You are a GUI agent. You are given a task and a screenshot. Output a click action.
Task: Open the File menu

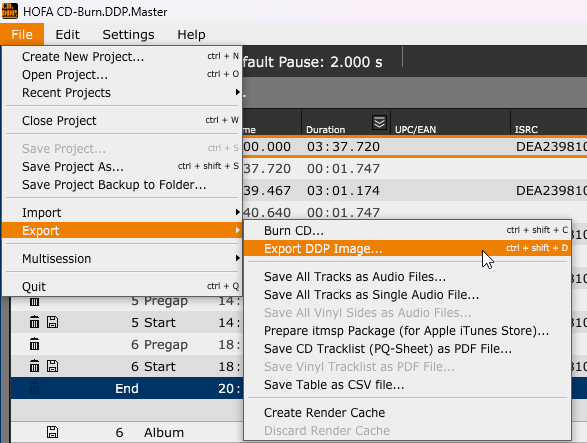coord(22,34)
